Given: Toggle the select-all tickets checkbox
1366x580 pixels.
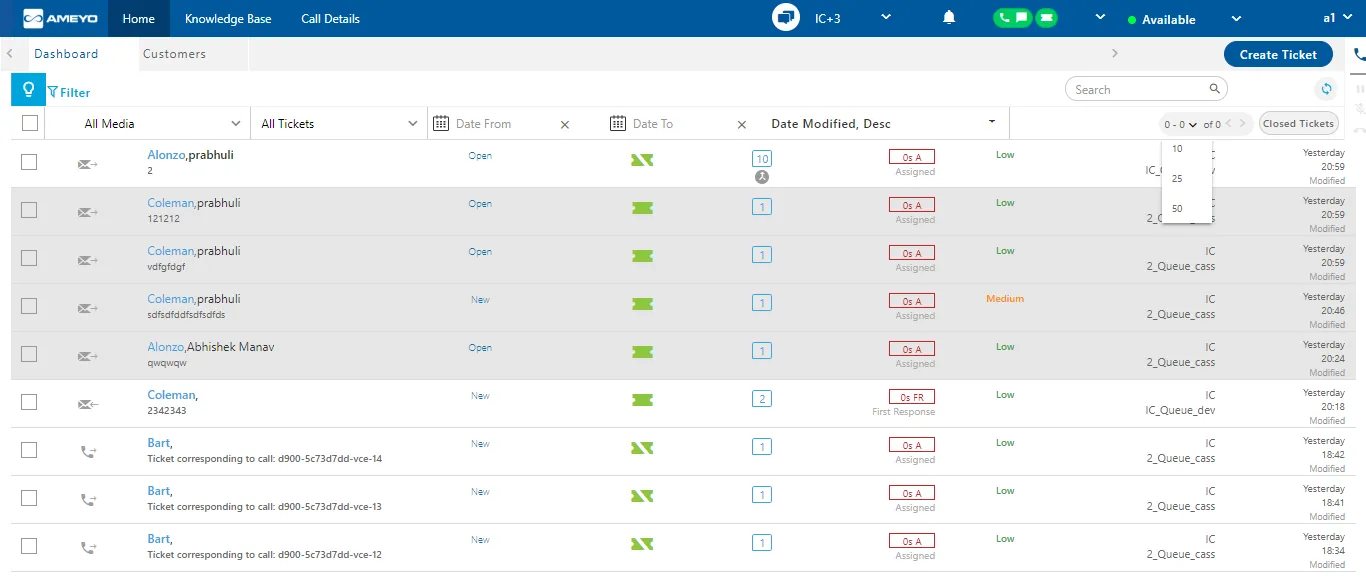Looking at the screenshot, I should [30, 123].
